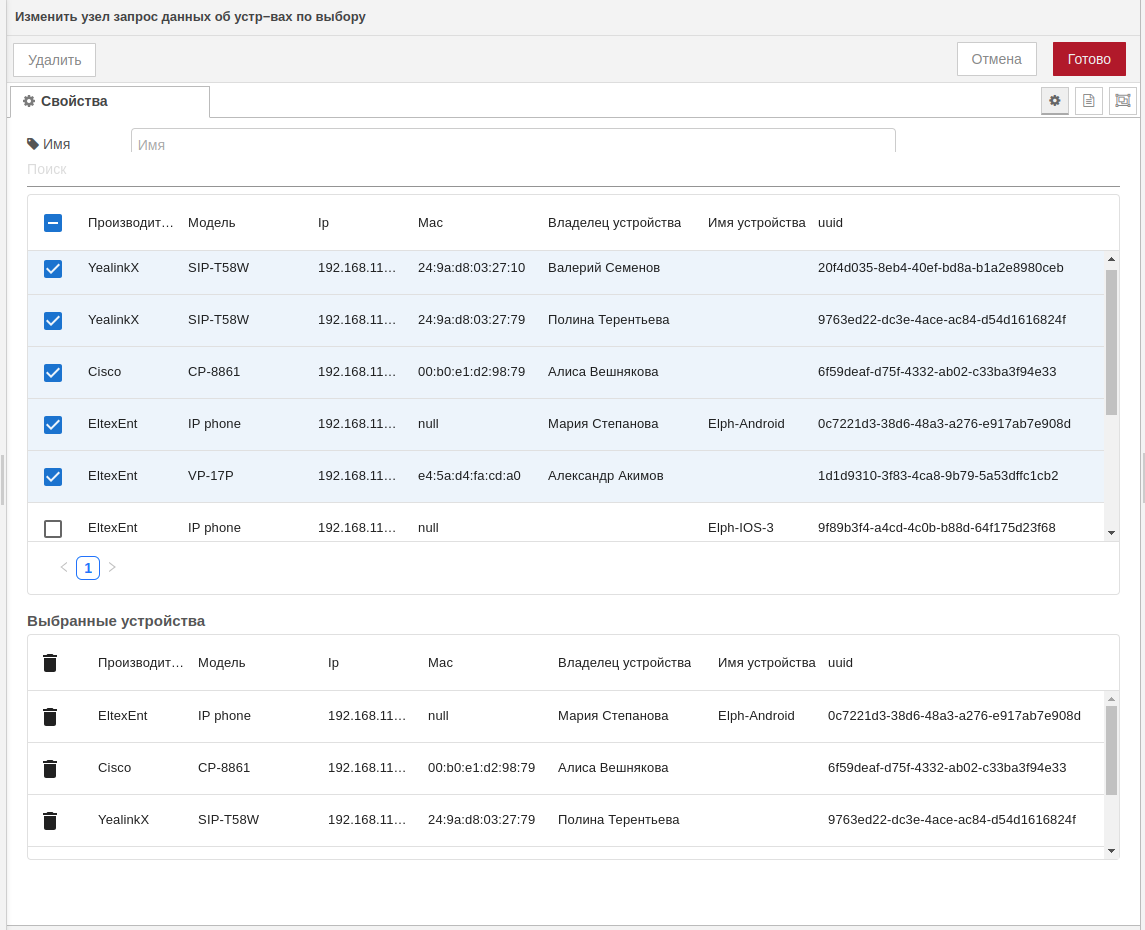This screenshot has height=930, width=1145.
Task: Select page 1 in pagination
Action: click(88, 568)
